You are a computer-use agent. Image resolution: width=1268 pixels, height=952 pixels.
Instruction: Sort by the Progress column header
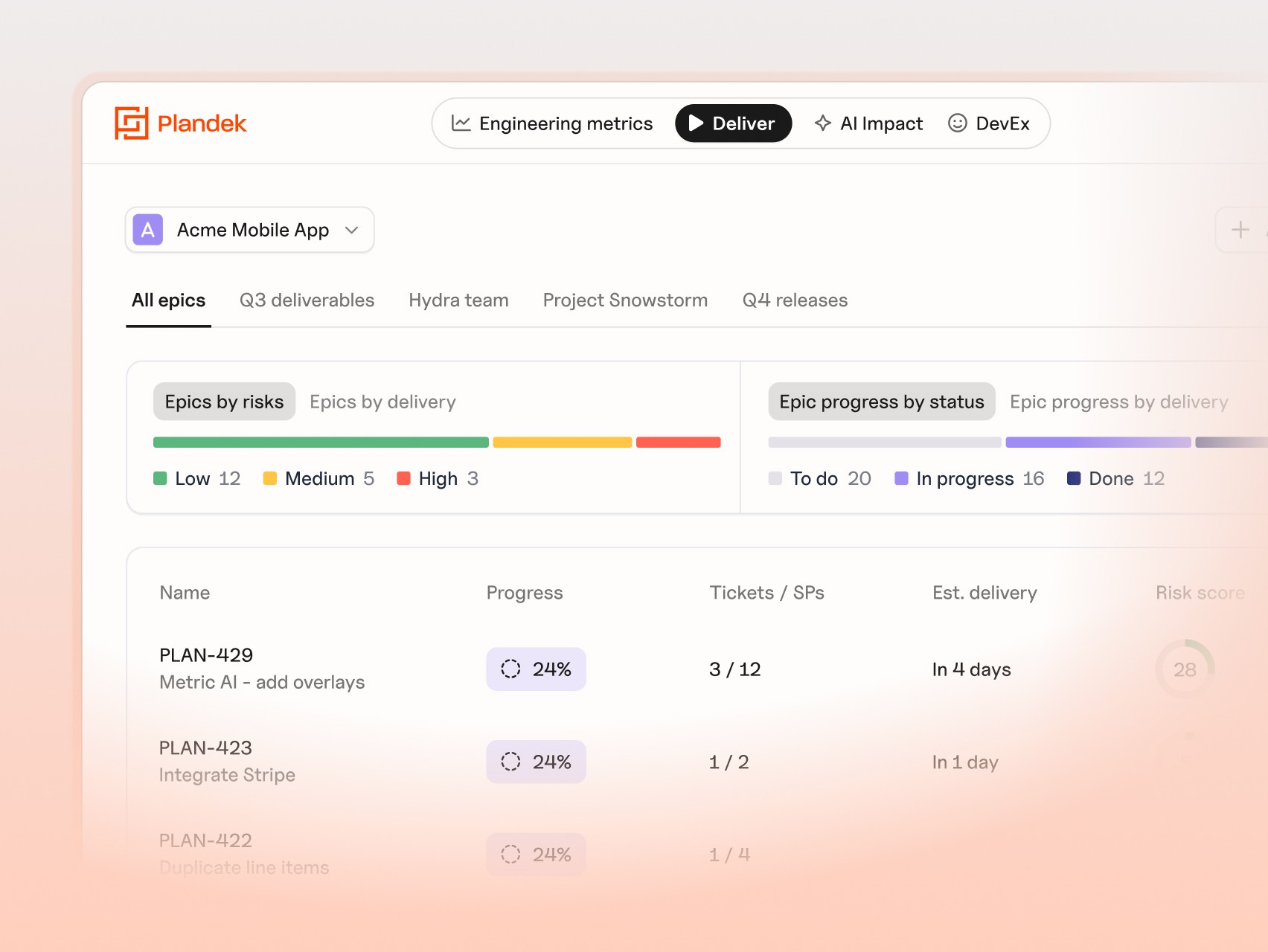[525, 593]
